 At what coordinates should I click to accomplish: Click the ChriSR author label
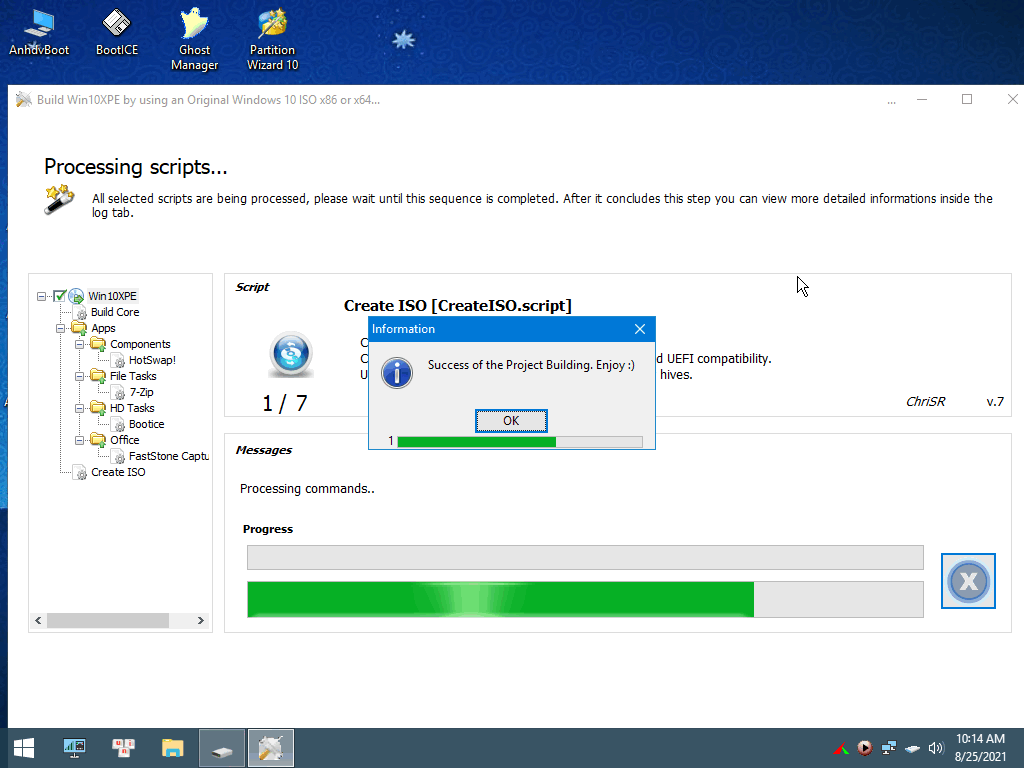(925, 402)
